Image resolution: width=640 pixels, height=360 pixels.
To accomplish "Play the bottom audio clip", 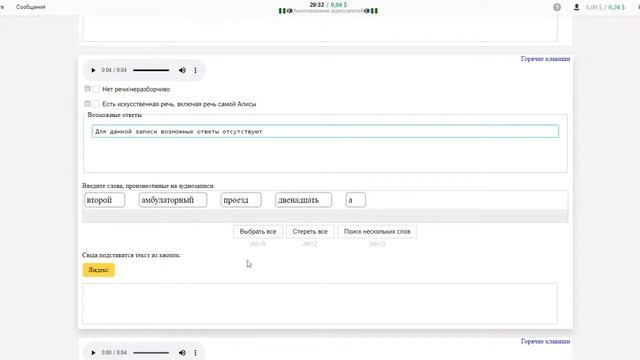I will pos(93,353).
